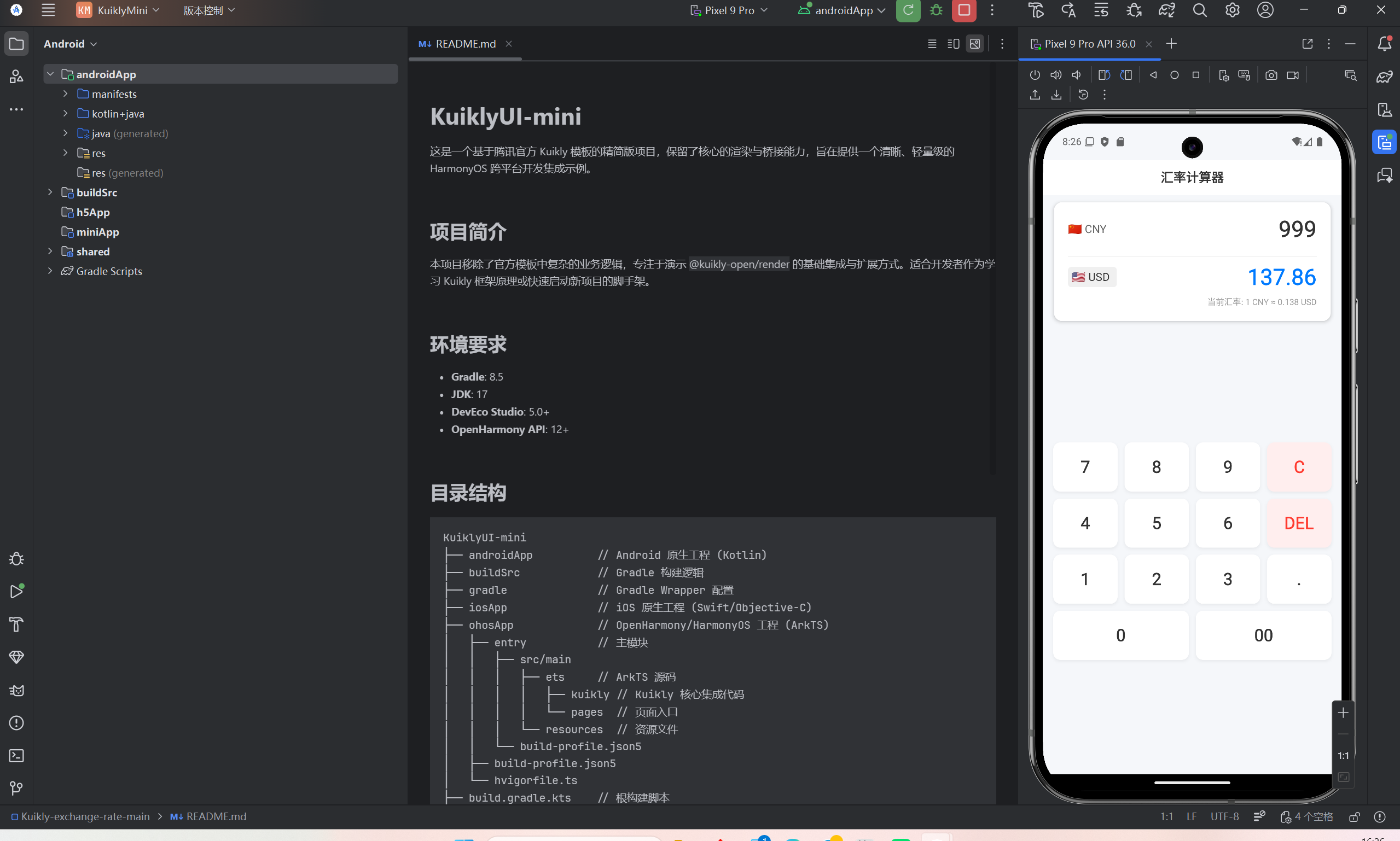This screenshot has height=841, width=1400.
Task: Switch the README editor to preview-only mode
Action: coord(975,44)
